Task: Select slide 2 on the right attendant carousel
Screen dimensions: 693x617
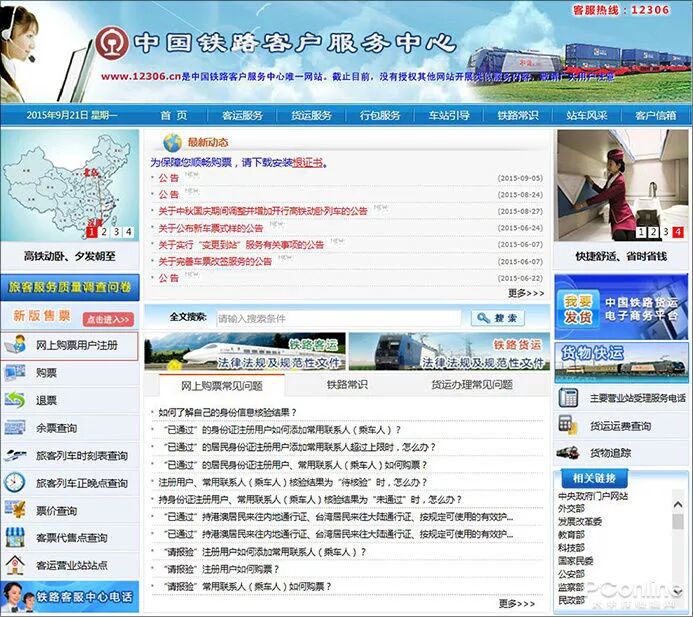Action: click(x=653, y=232)
